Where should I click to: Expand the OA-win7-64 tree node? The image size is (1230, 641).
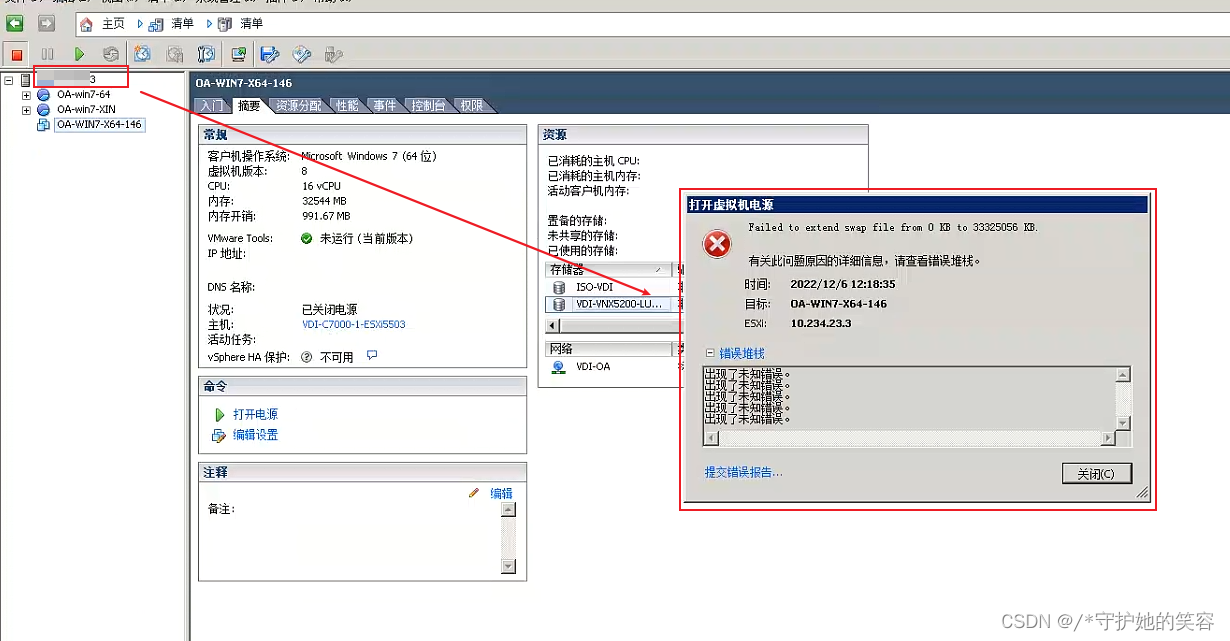[27, 95]
